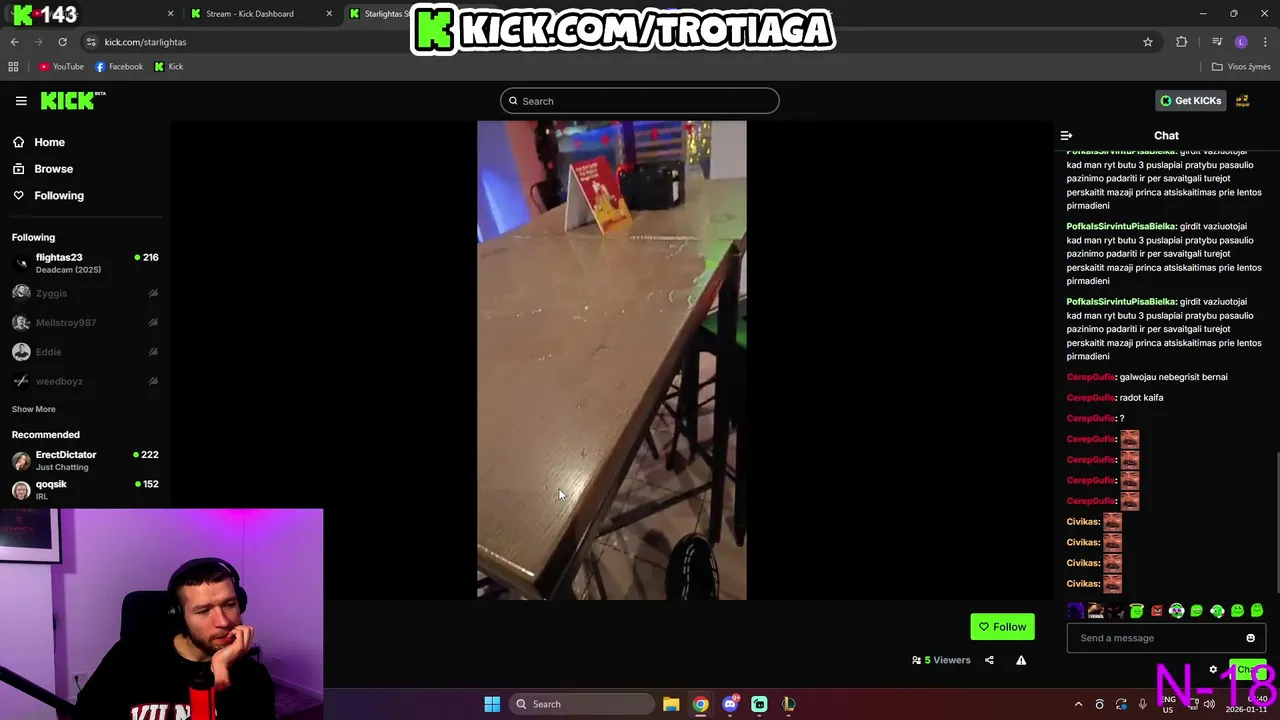Follow the starlightas channel
Viewport: 1280px width, 720px height.
pos(1002,627)
